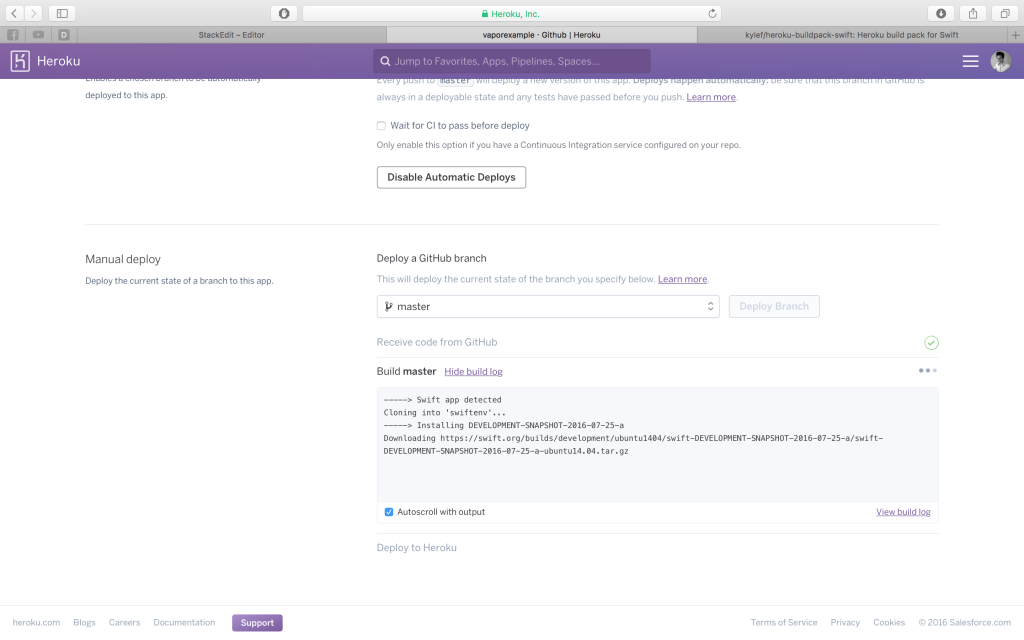Click the Deploy Branch button
The image size is (1024, 640).
pyautogui.click(x=774, y=306)
